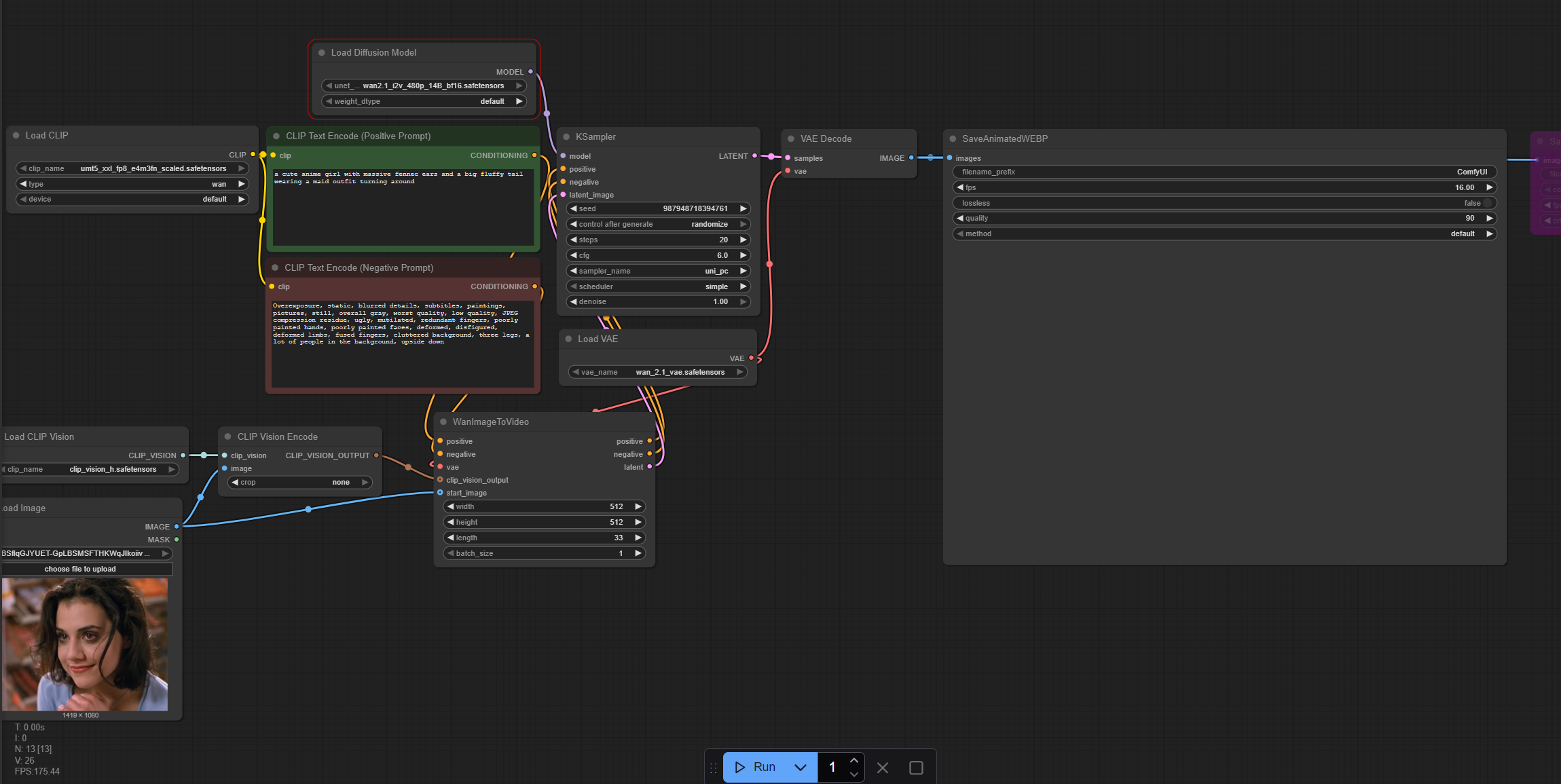The height and width of the screenshot is (784, 1561).
Task: Click the fps 16.00 slider widget
Action: click(1224, 187)
